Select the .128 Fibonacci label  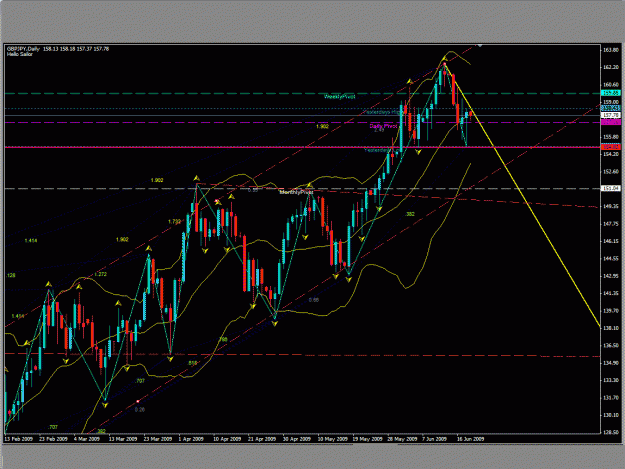(x=11, y=275)
